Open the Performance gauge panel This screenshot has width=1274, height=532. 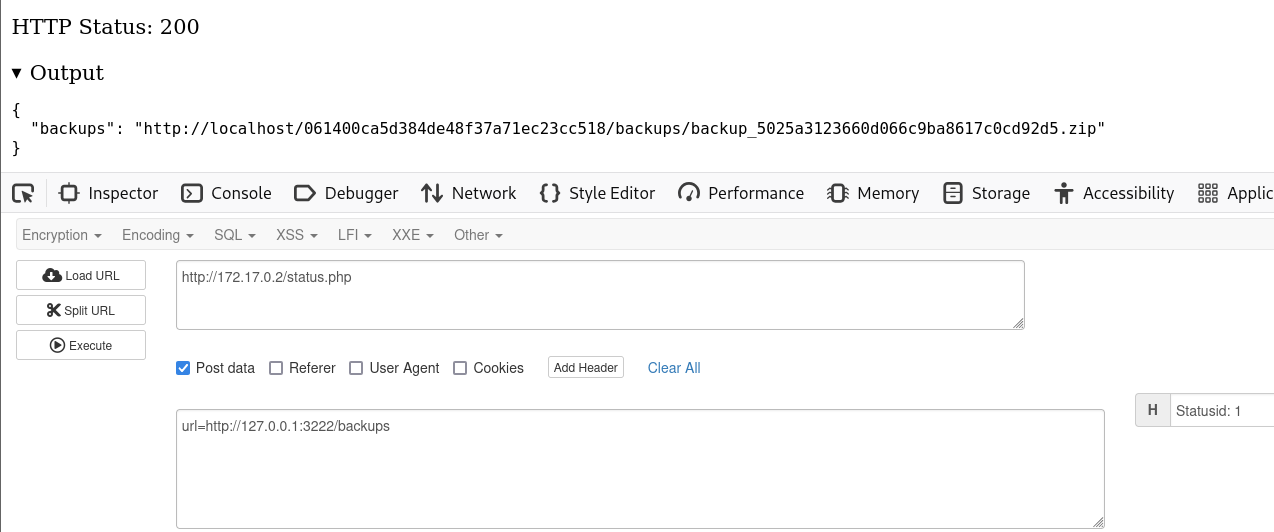point(688,193)
